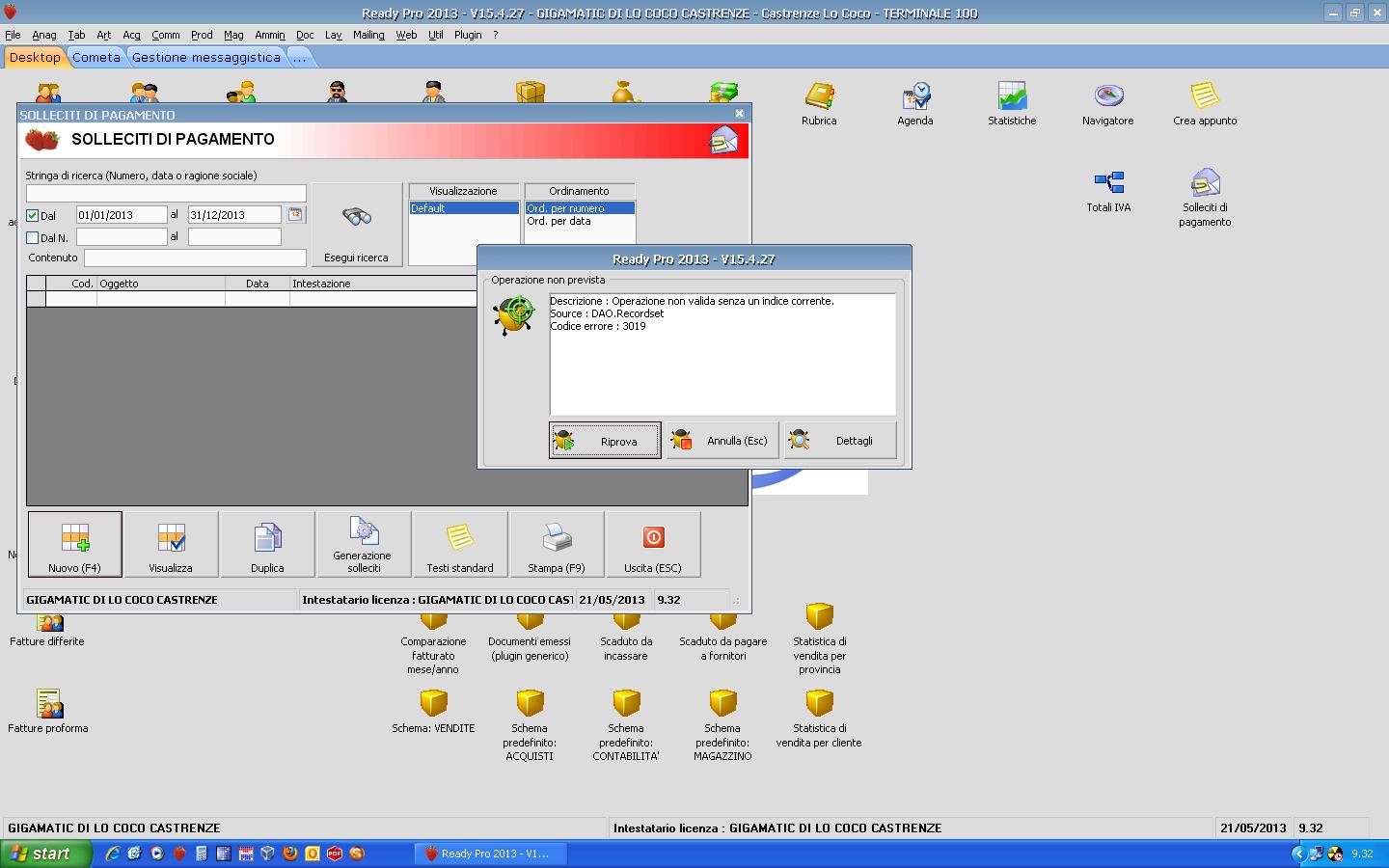Show hidden system tray icons arrow
This screenshot has width=1389, height=868.
pyautogui.click(x=1298, y=854)
